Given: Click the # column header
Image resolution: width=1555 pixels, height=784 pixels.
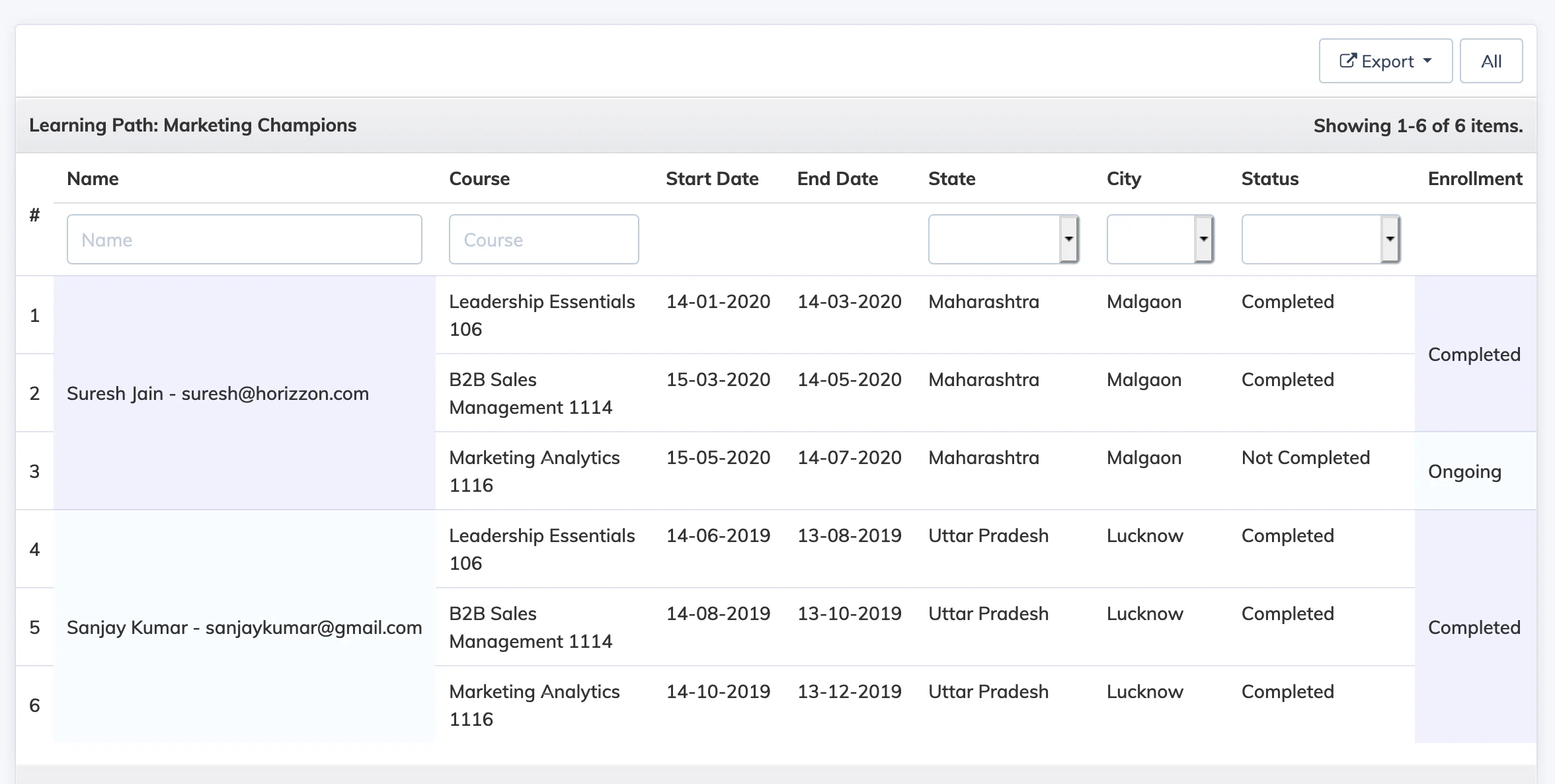Looking at the screenshot, I should click(34, 214).
